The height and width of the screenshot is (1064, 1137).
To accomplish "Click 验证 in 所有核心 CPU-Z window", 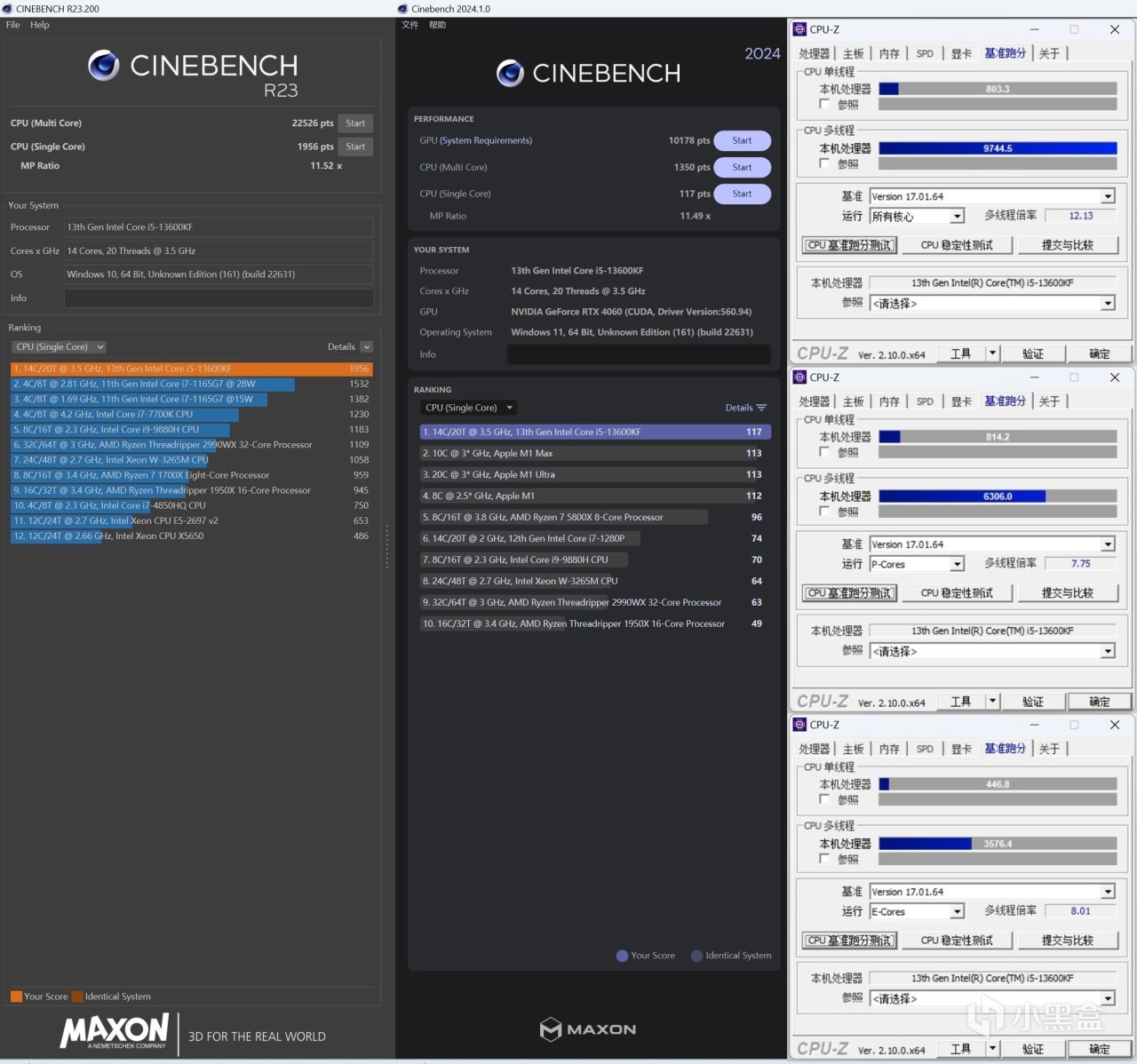I will click(1033, 353).
